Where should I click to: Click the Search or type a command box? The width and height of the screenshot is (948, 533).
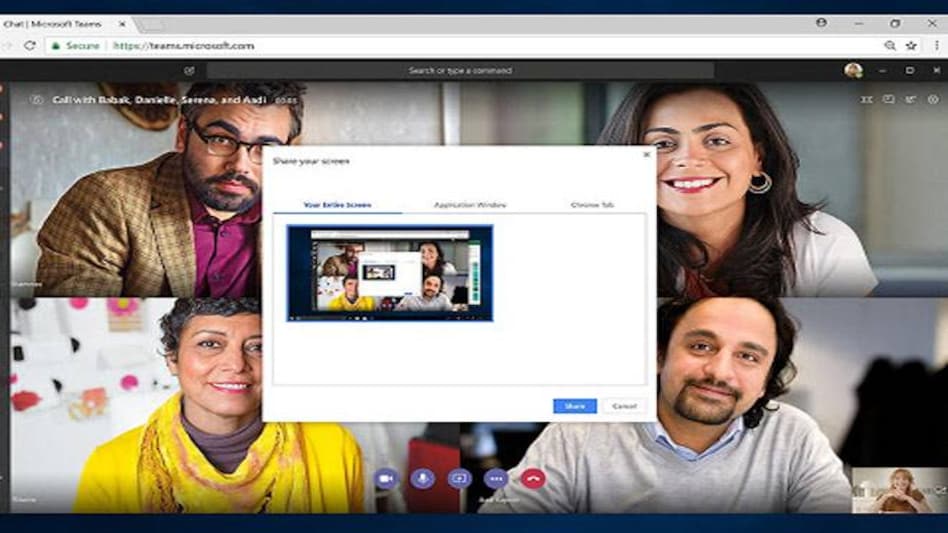point(460,71)
